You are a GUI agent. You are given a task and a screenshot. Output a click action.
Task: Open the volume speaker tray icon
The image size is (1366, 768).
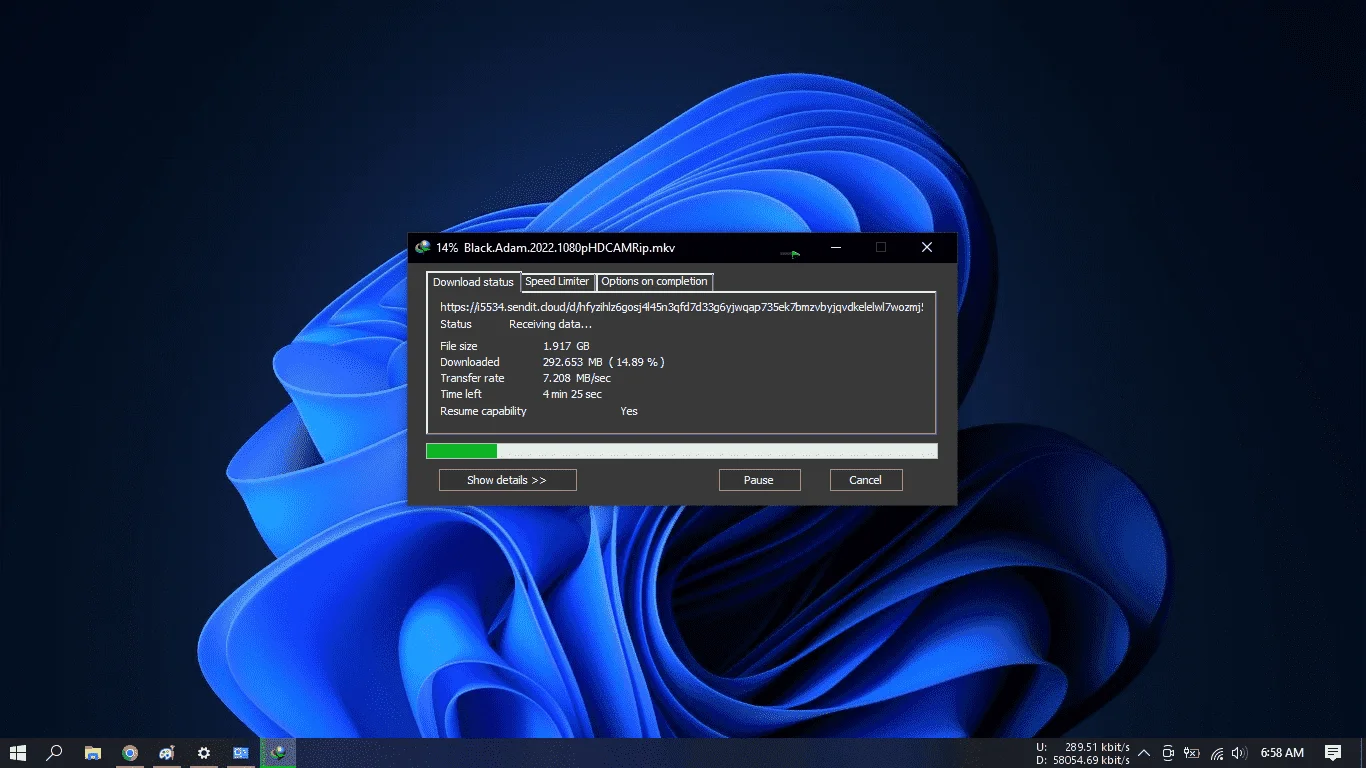pyautogui.click(x=1240, y=753)
